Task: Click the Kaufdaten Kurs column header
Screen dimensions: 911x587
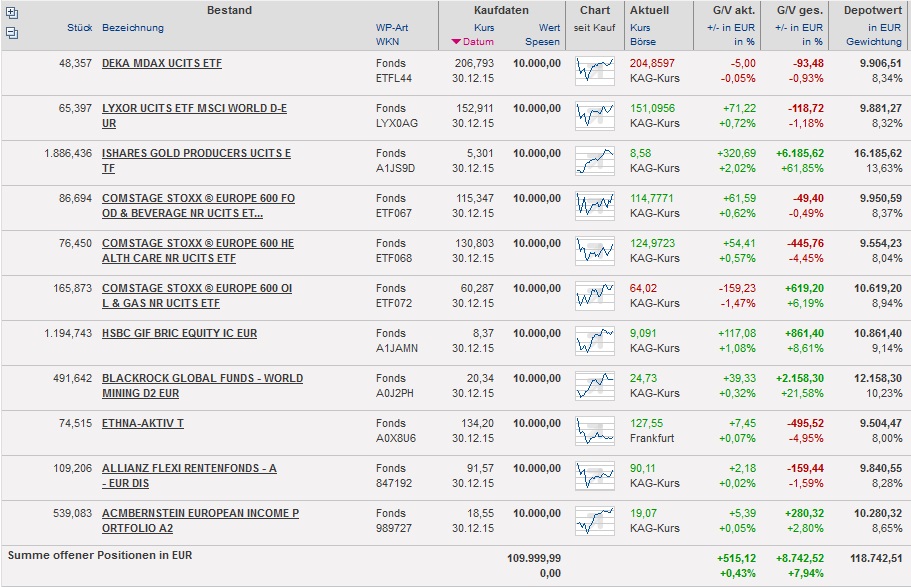Action: (x=484, y=27)
